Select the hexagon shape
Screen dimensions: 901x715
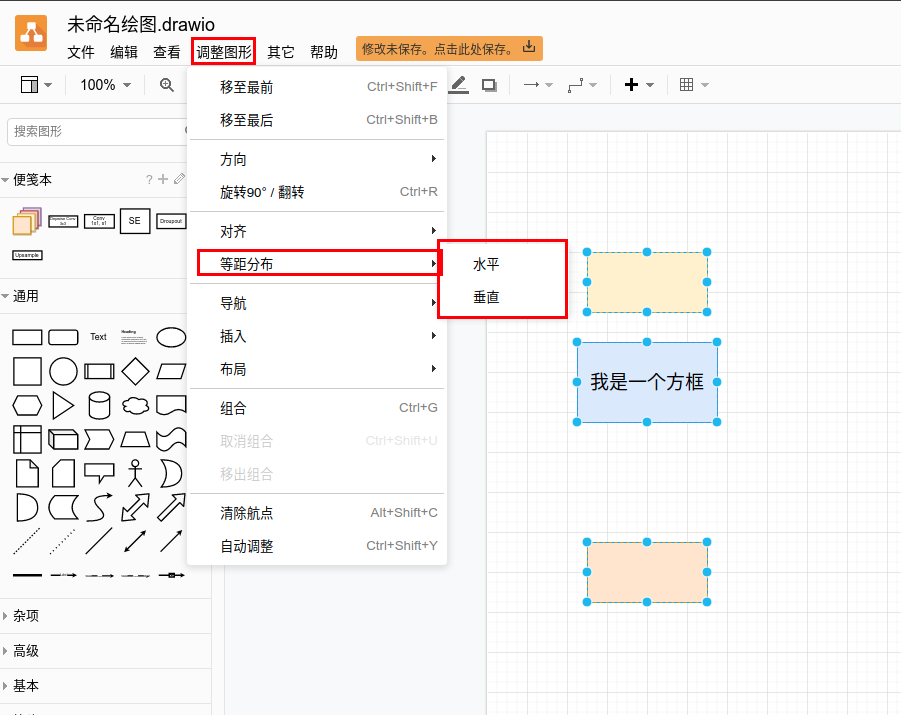[27, 406]
